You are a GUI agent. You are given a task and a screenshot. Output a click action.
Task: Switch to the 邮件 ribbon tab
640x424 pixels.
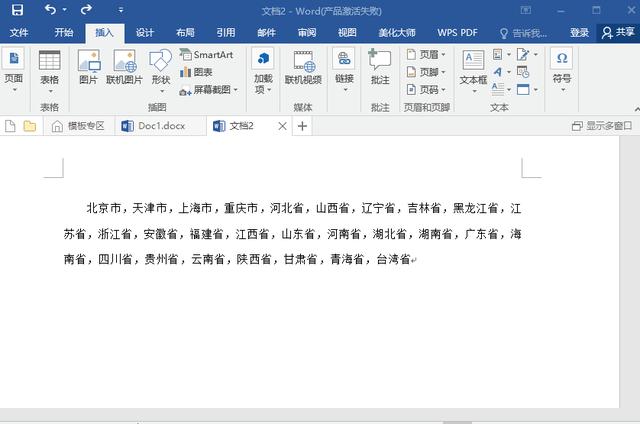point(266,33)
